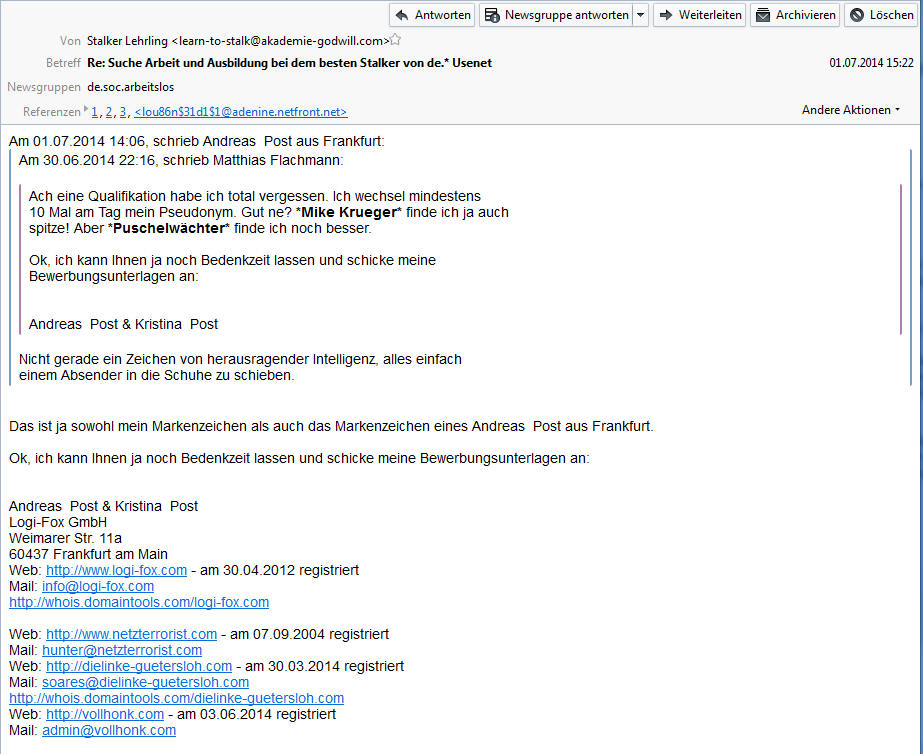Click bold text Puschelwächter in quote
The width and height of the screenshot is (923, 754).
[x=169, y=228]
